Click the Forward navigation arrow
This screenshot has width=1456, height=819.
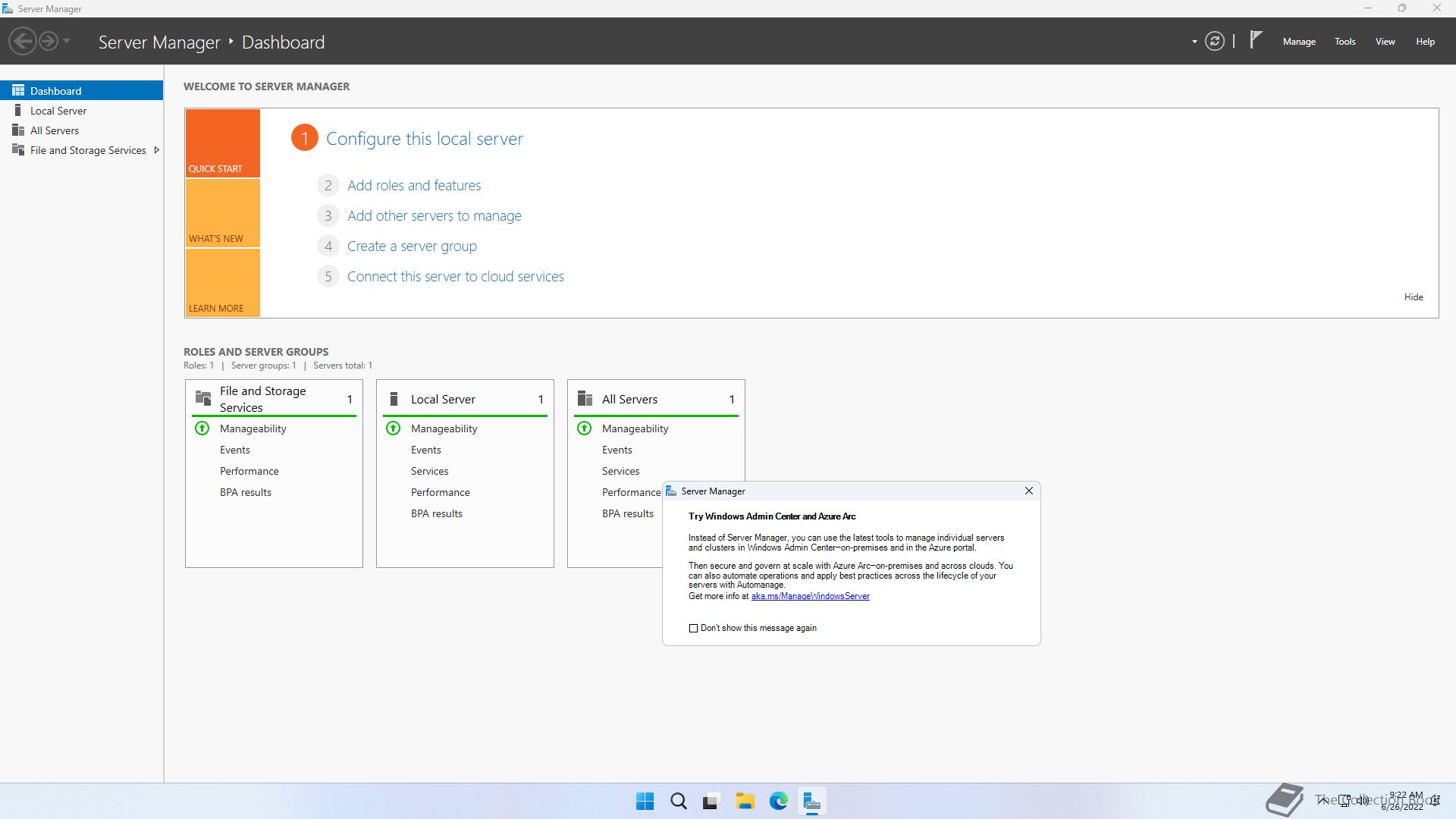[48, 41]
